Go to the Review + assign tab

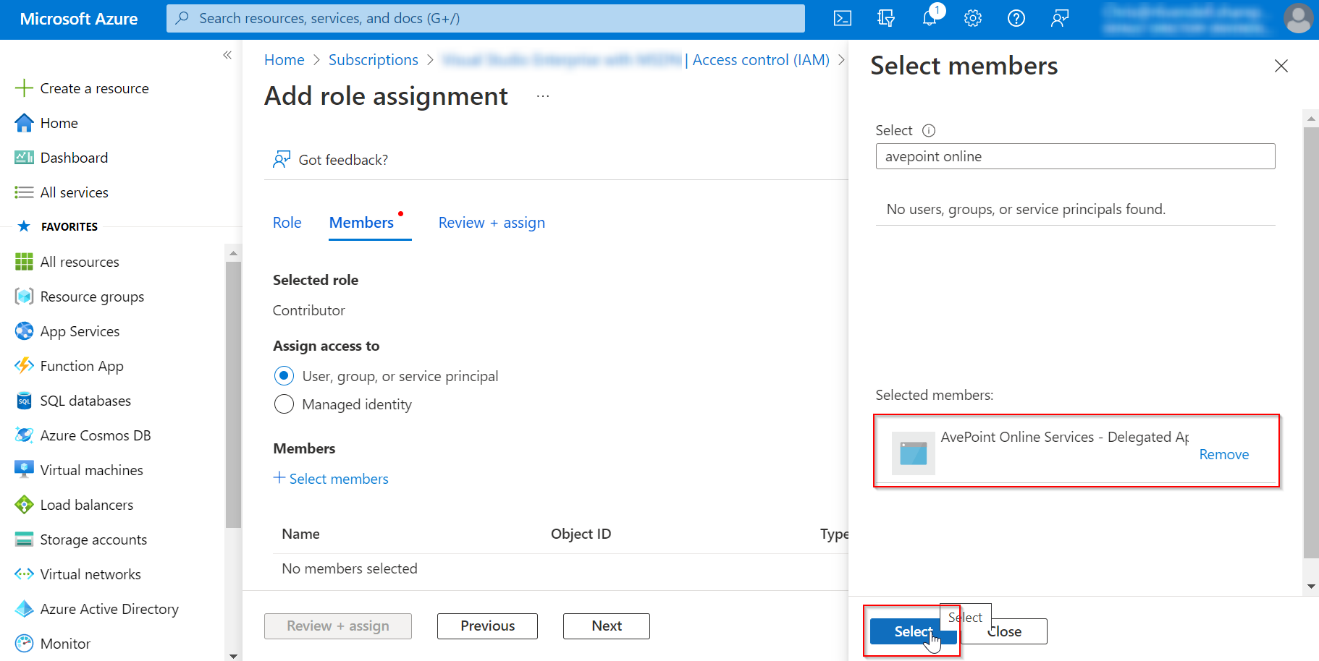point(491,223)
